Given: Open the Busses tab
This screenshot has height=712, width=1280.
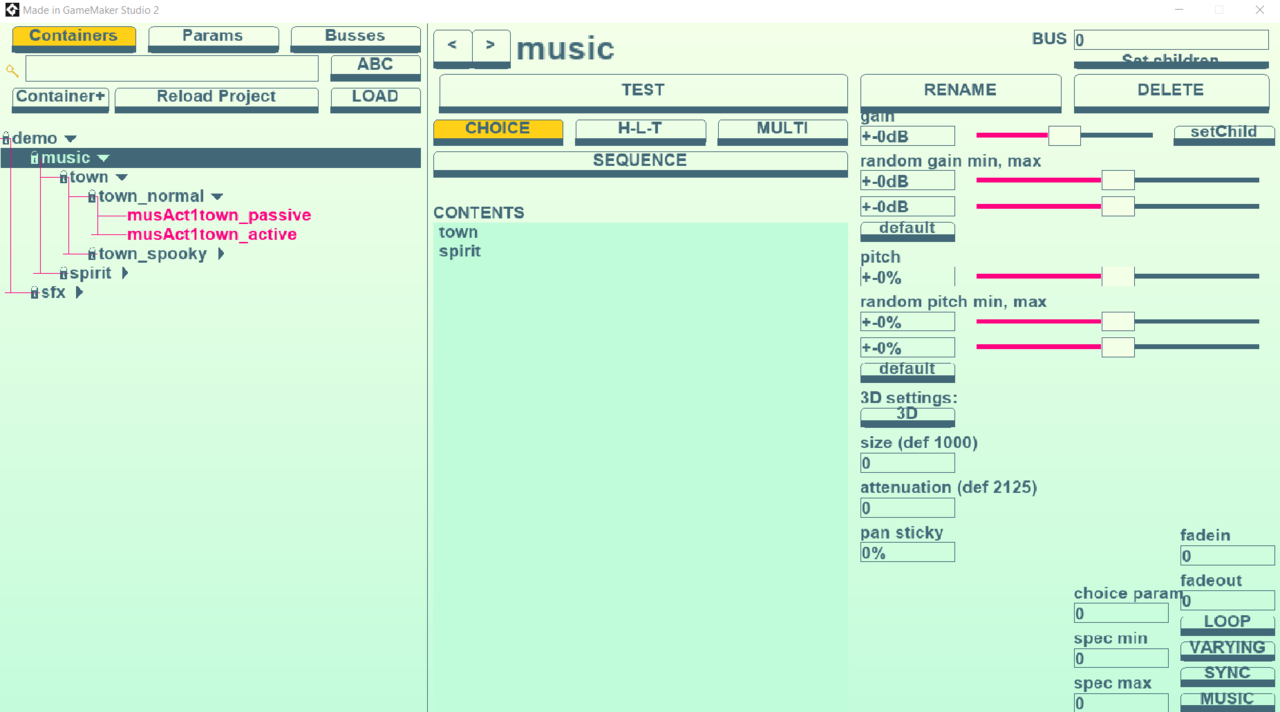Looking at the screenshot, I should (355, 39).
